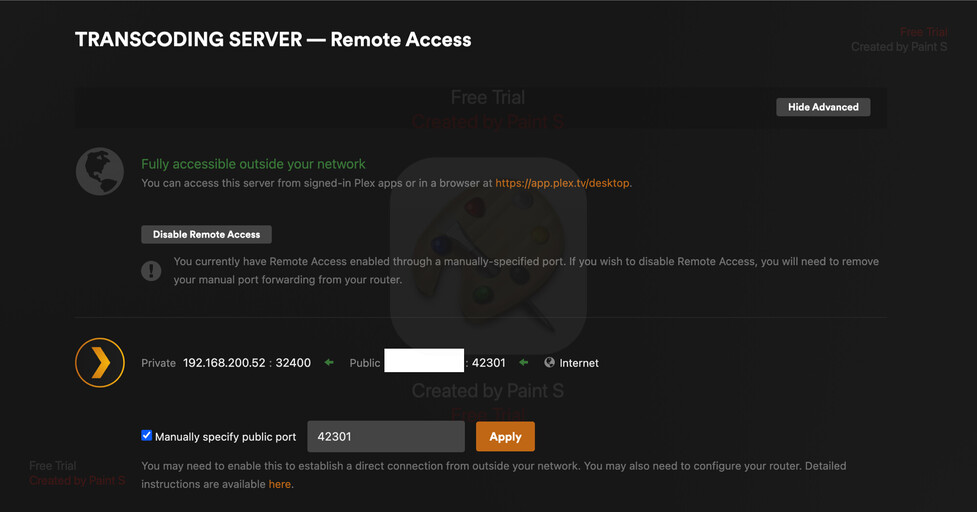Click Disable Remote Access button
Viewport: 977px width, 512px height.
(x=206, y=234)
